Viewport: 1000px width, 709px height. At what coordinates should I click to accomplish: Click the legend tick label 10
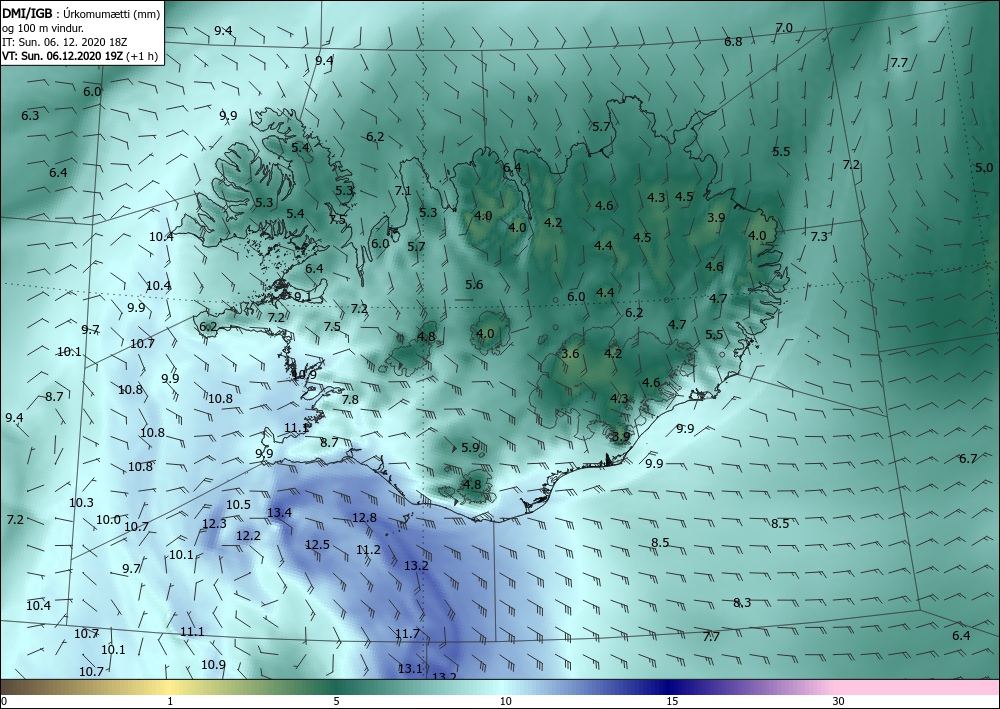(x=505, y=701)
